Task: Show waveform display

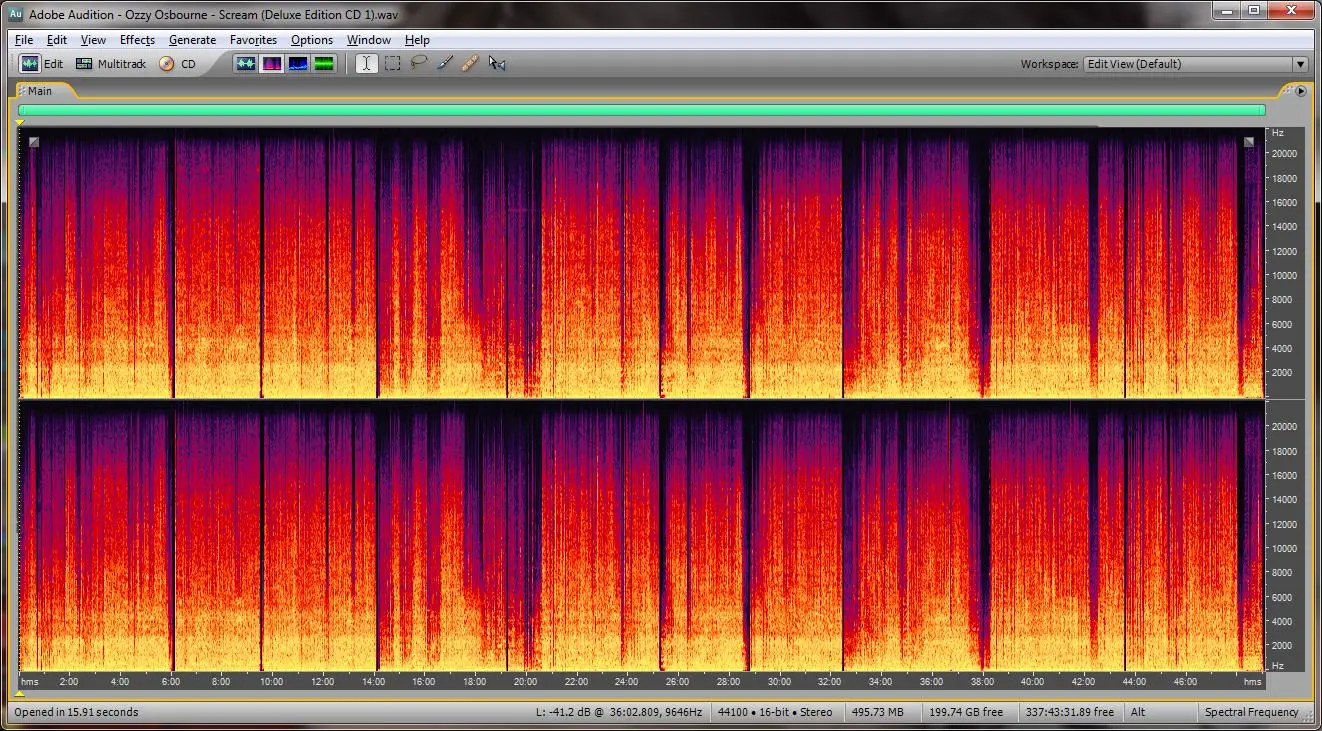Action: click(246, 64)
